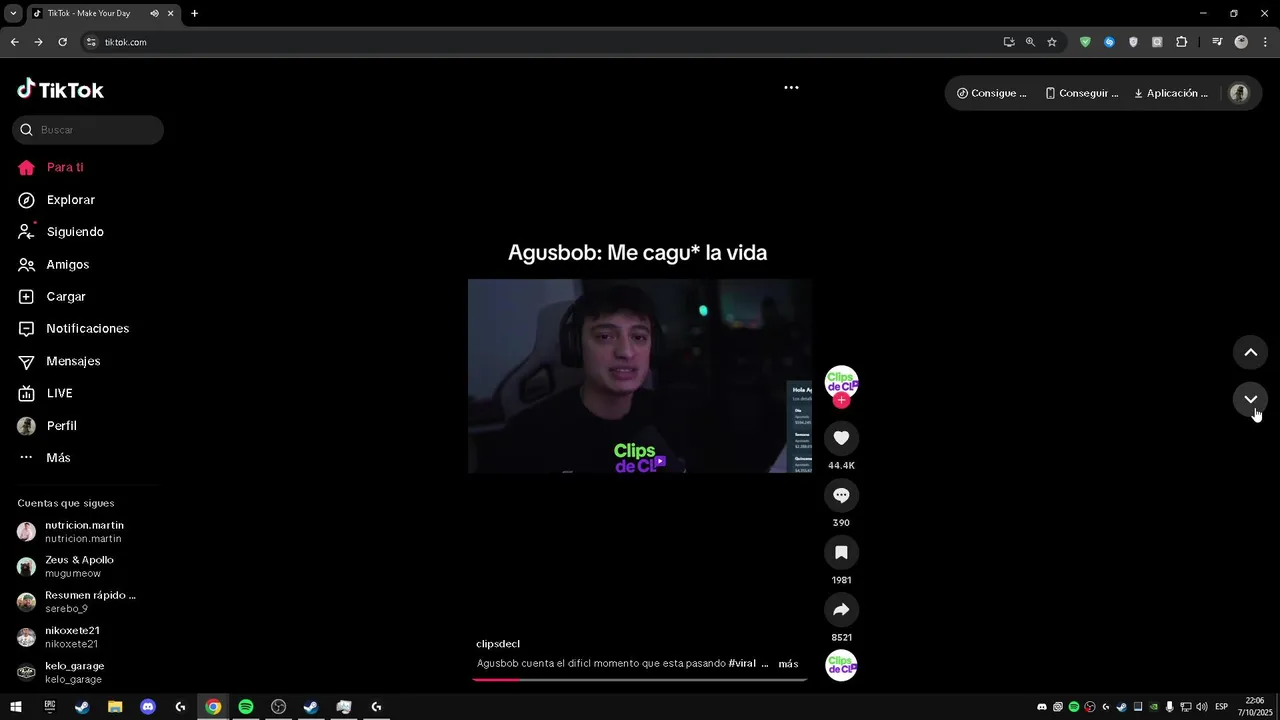Screen dimensions: 1280x720
Task: Open your profile avatar at top right
Action: pos(1239,93)
